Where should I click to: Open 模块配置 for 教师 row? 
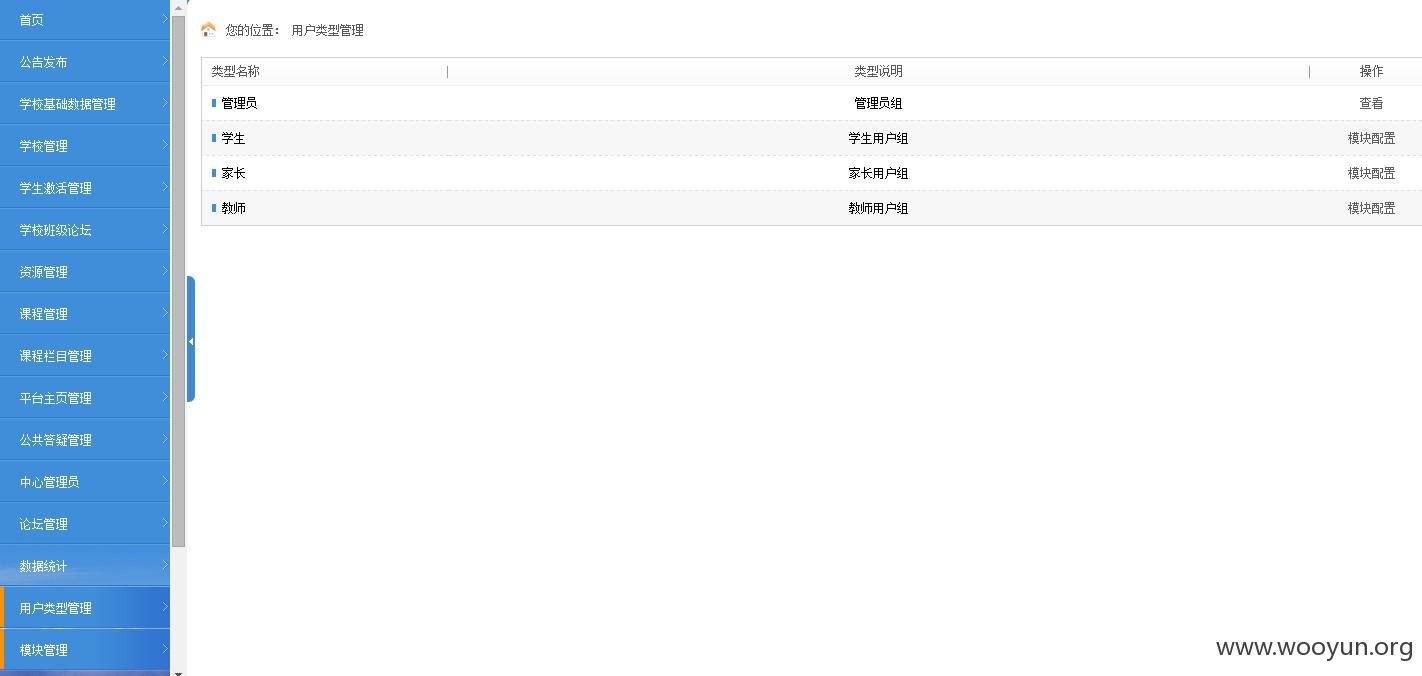click(1371, 208)
